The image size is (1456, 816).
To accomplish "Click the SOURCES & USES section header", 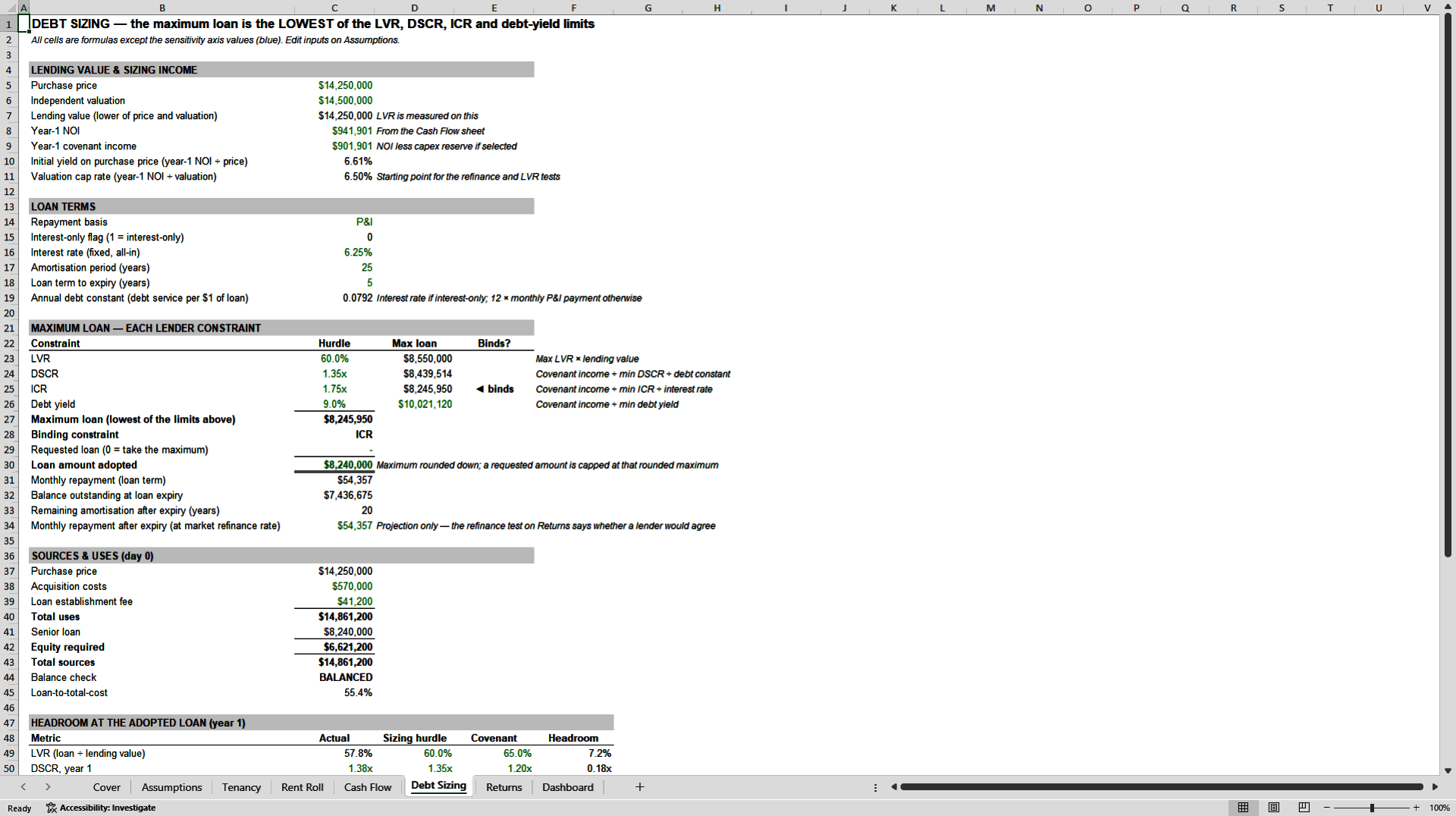I will coord(281,556).
